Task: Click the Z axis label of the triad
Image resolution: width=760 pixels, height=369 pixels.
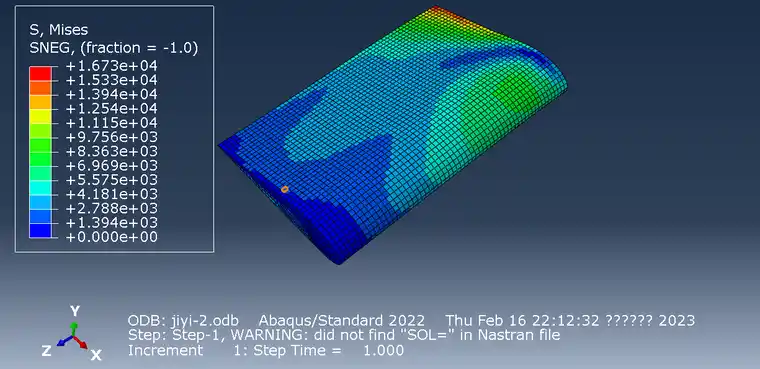Action: click(x=46, y=351)
